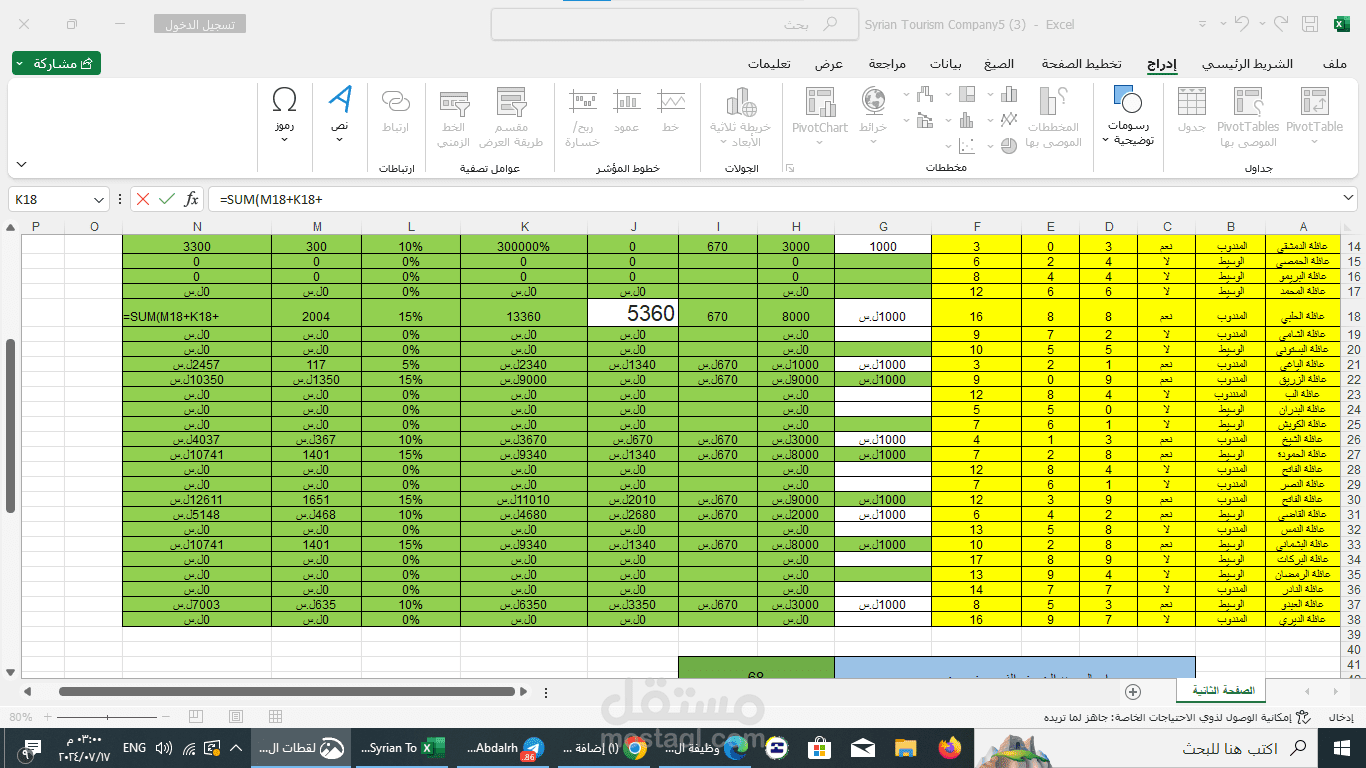This screenshot has width=1366, height=768.
Task: Cancel the formula entry with X
Action: point(143,199)
